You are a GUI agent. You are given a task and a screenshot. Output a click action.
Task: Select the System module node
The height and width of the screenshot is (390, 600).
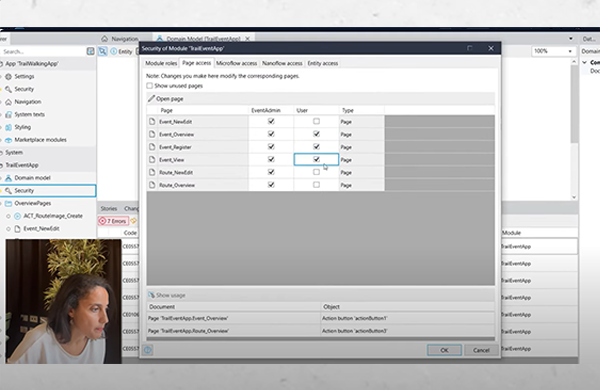[14, 152]
